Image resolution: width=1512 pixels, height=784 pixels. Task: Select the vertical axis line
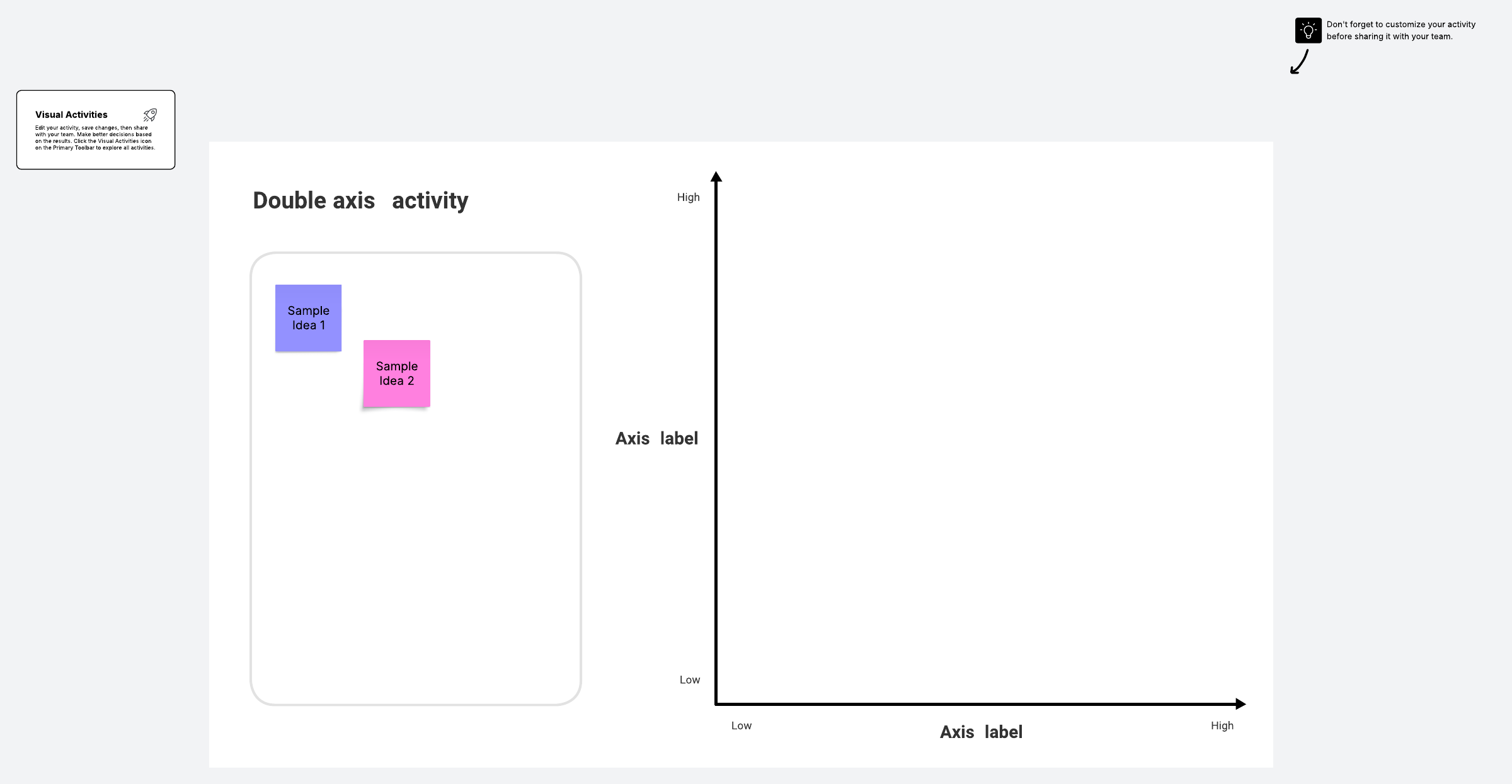point(716,441)
